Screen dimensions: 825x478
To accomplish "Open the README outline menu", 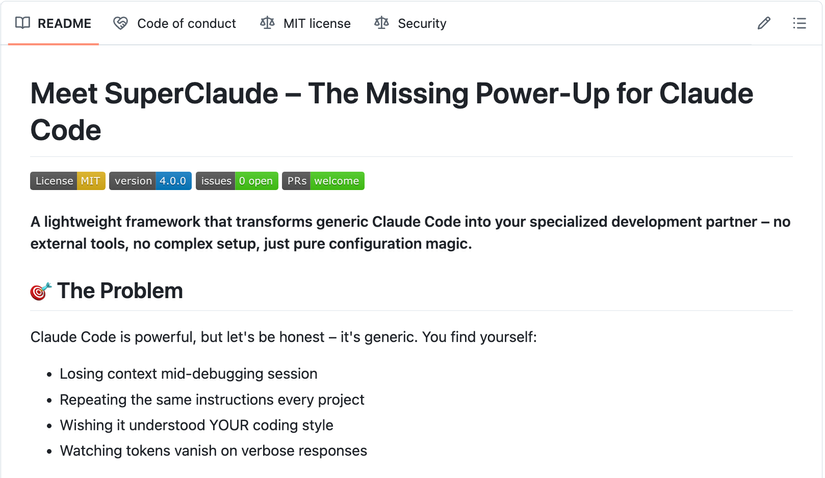I will coord(799,23).
